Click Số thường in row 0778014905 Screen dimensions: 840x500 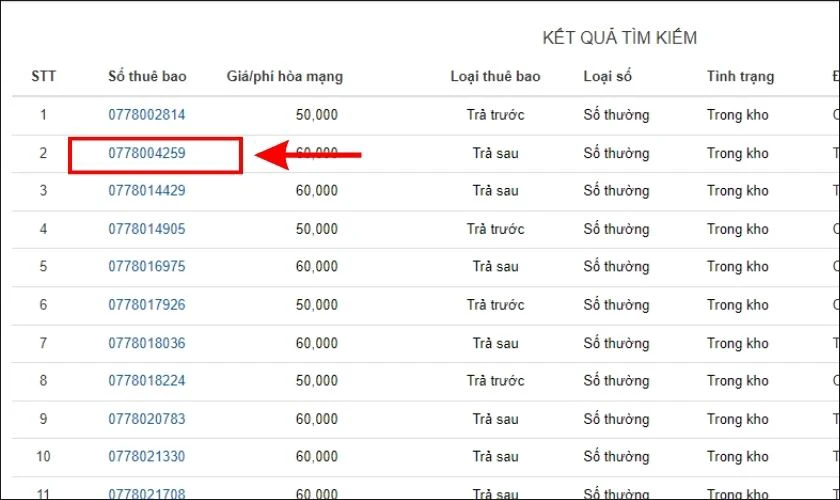pos(617,229)
